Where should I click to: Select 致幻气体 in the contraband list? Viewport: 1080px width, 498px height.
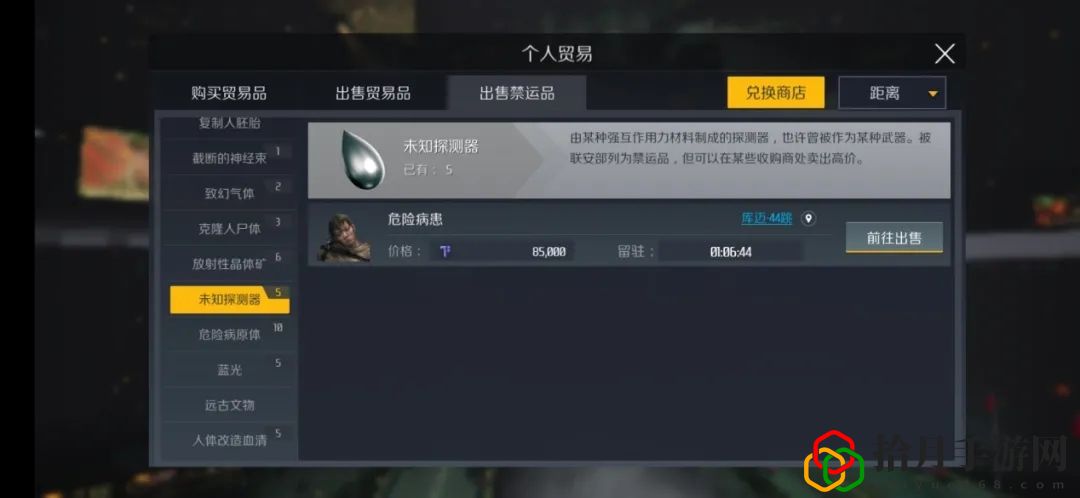[x=229, y=193]
